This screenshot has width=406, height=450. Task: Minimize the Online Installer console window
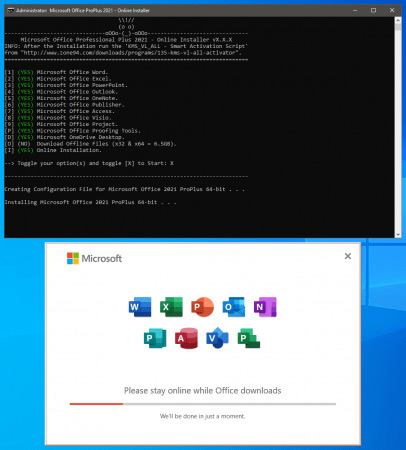click(x=355, y=10)
